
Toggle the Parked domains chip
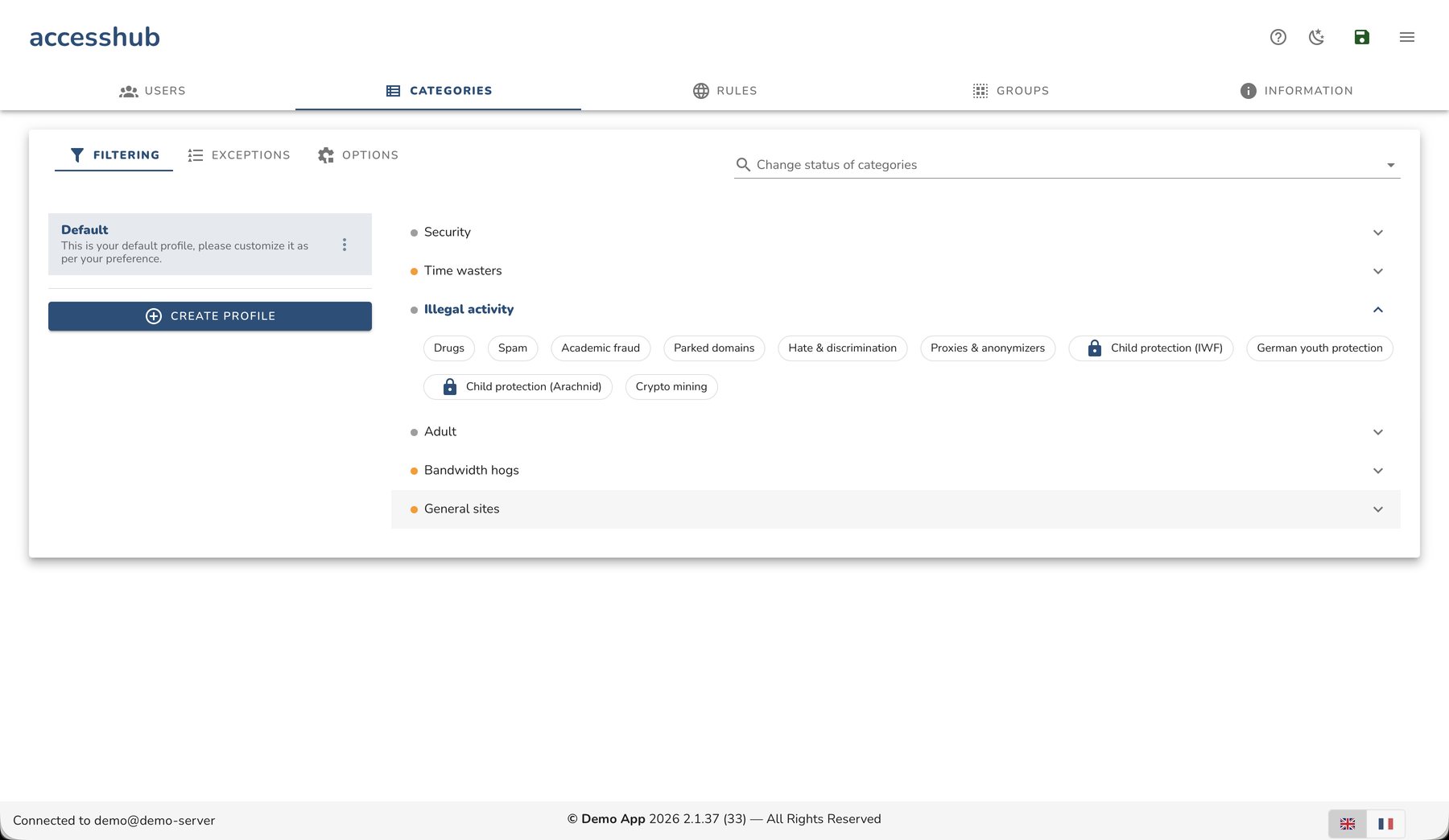[714, 348]
